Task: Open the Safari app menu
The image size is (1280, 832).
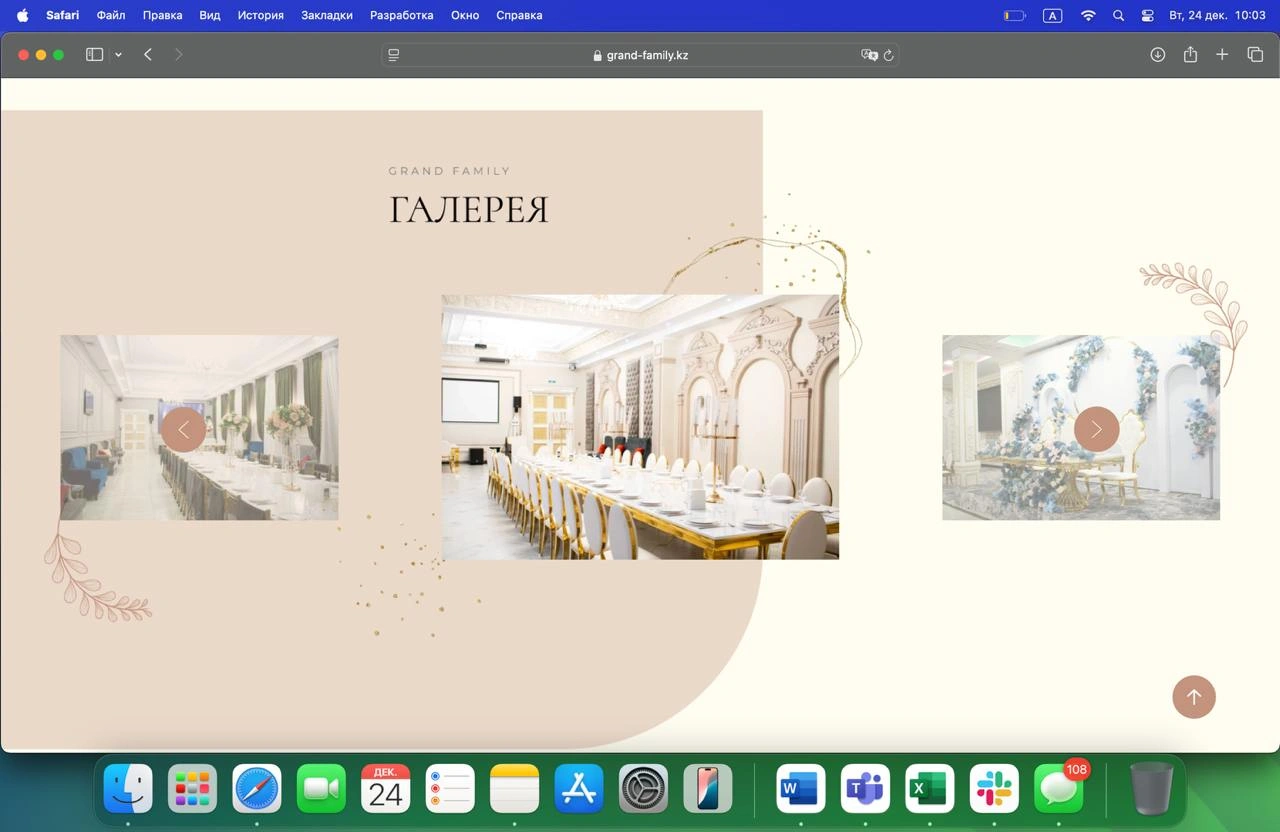Action: click(x=62, y=15)
